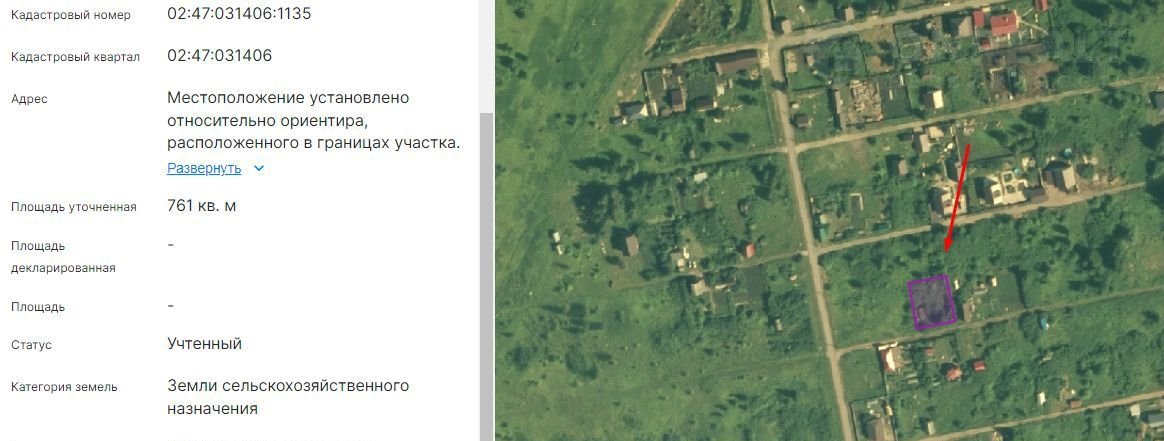1164x441 pixels.
Task: Click the Категория земель label
Action: coord(64,387)
